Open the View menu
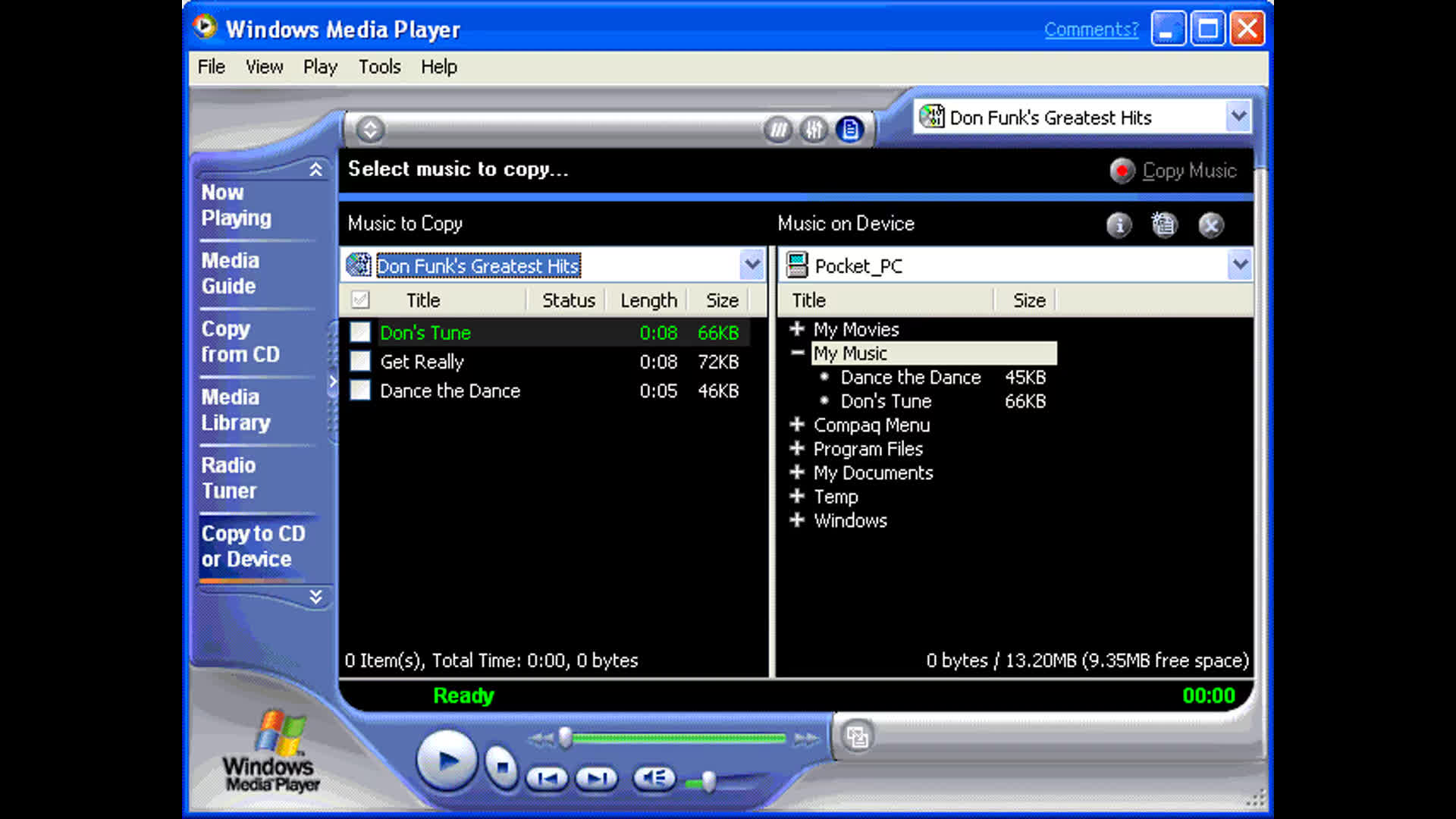The height and width of the screenshot is (819, 1456). pyautogui.click(x=264, y=67)
